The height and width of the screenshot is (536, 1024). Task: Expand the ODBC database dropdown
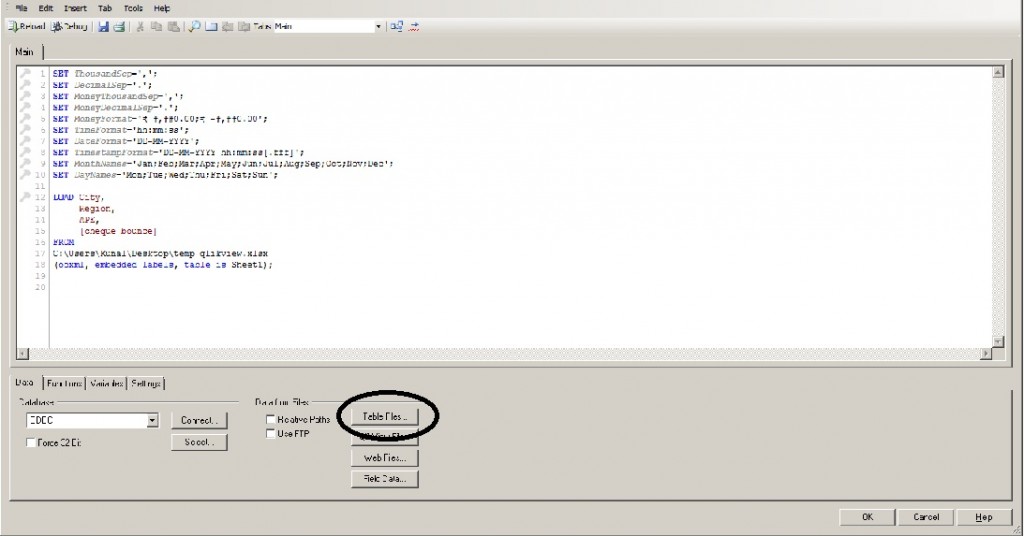(x=152, y=421)
